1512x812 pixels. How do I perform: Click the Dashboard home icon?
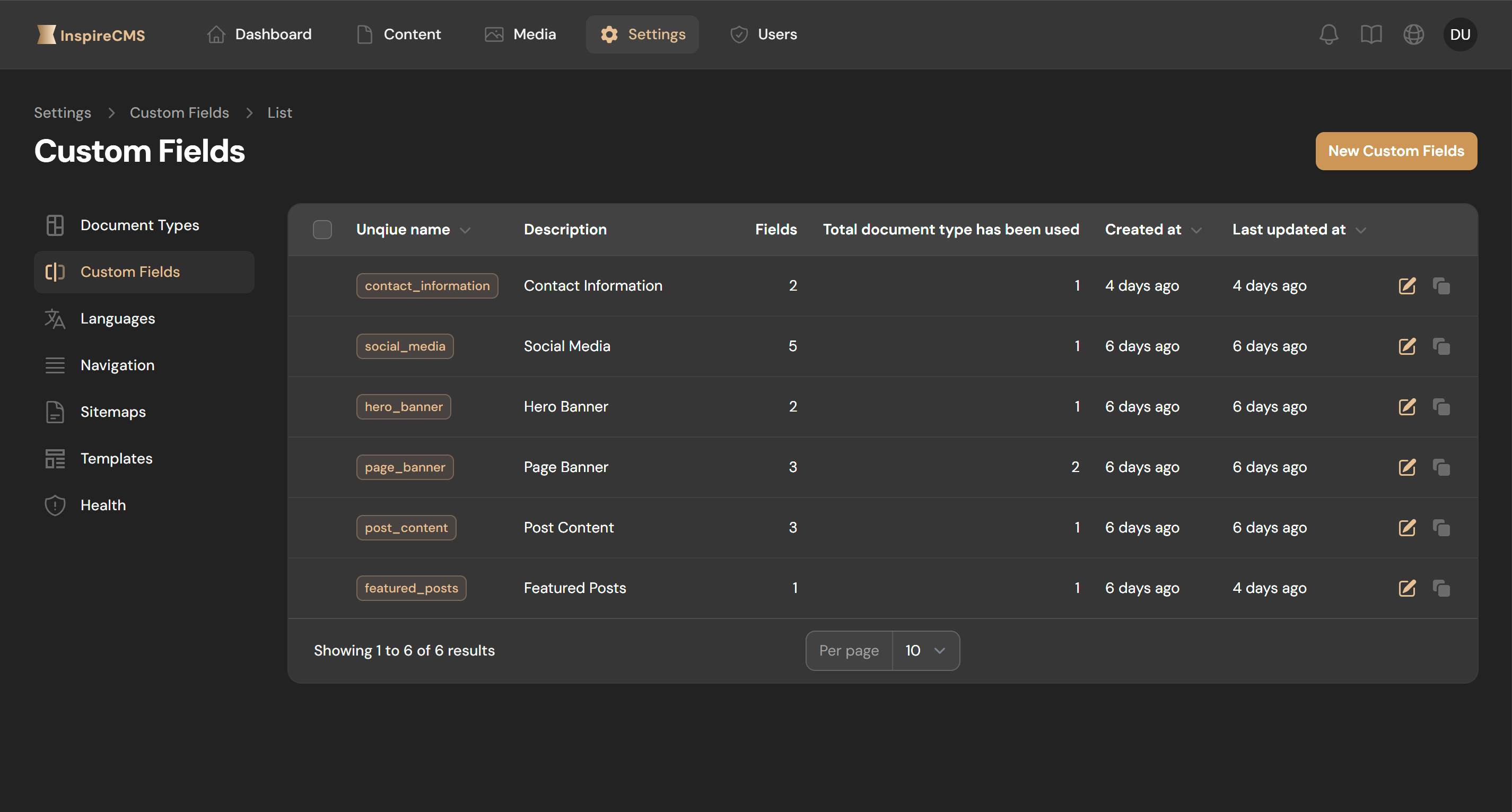[216, 34]
